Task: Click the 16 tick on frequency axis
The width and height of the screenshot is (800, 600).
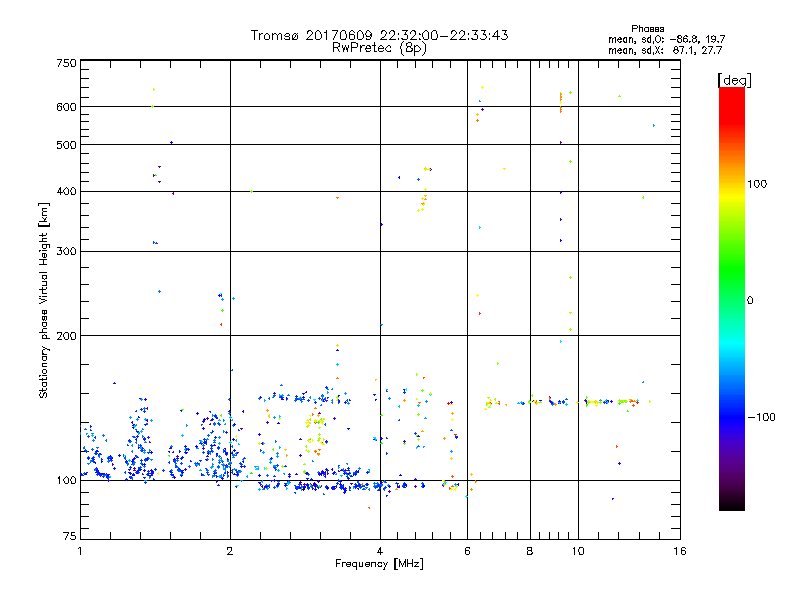Action: coord(679,551)
